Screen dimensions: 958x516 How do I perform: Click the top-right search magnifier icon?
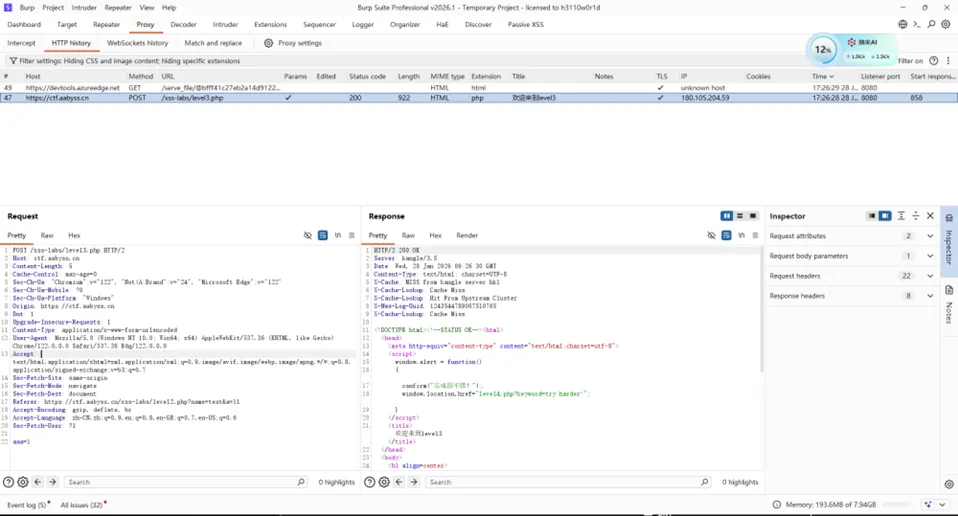coord(931,24)
